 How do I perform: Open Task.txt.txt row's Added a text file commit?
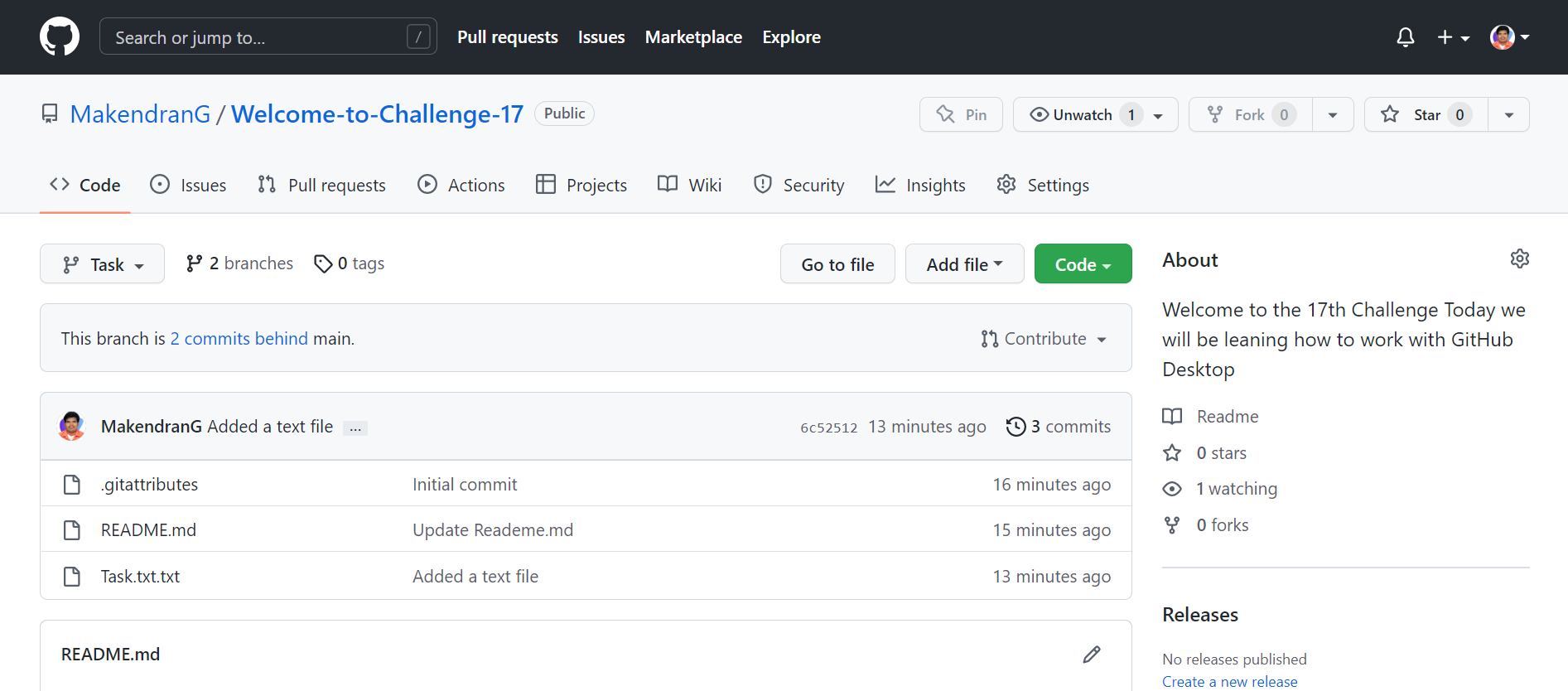pyautogui.click(x=475, y=577)
